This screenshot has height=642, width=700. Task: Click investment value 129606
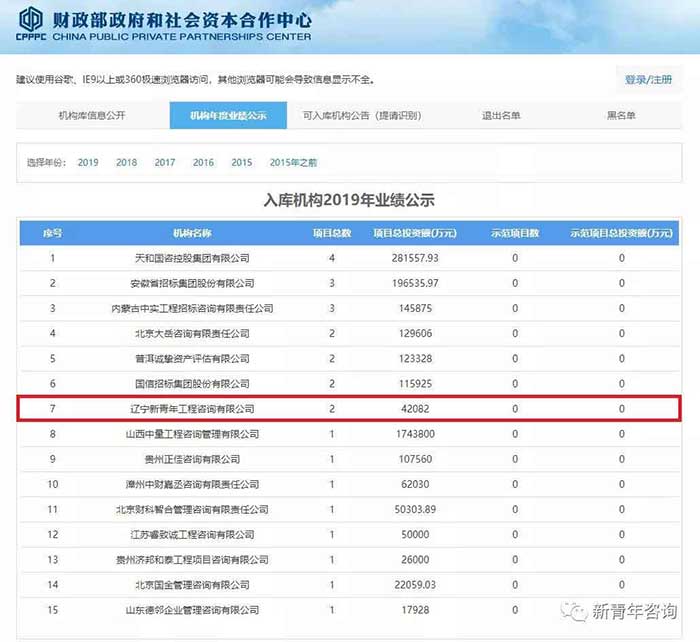(x=415, y=334)
